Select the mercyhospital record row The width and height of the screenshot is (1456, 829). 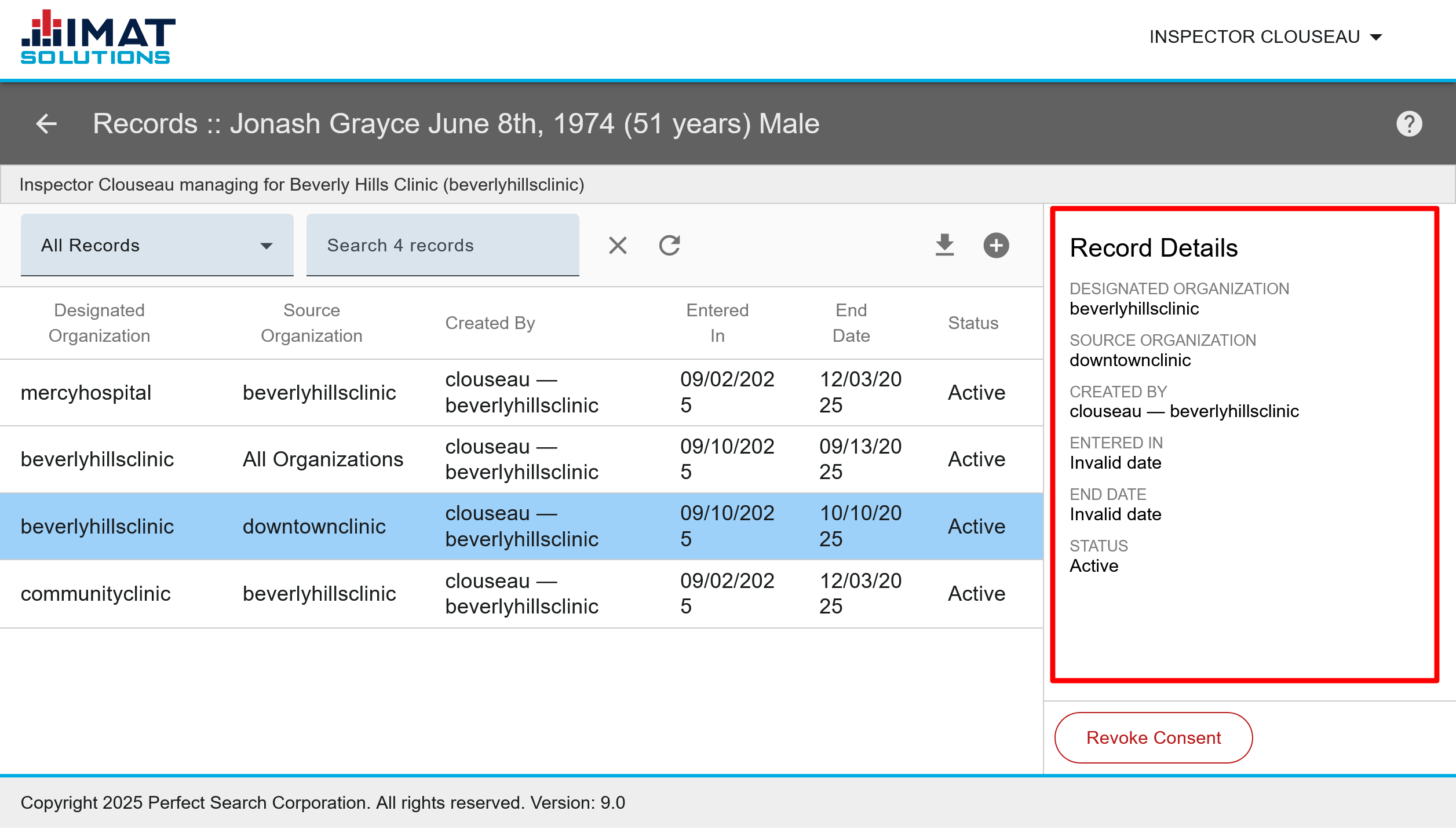click(x=520, y=392)
